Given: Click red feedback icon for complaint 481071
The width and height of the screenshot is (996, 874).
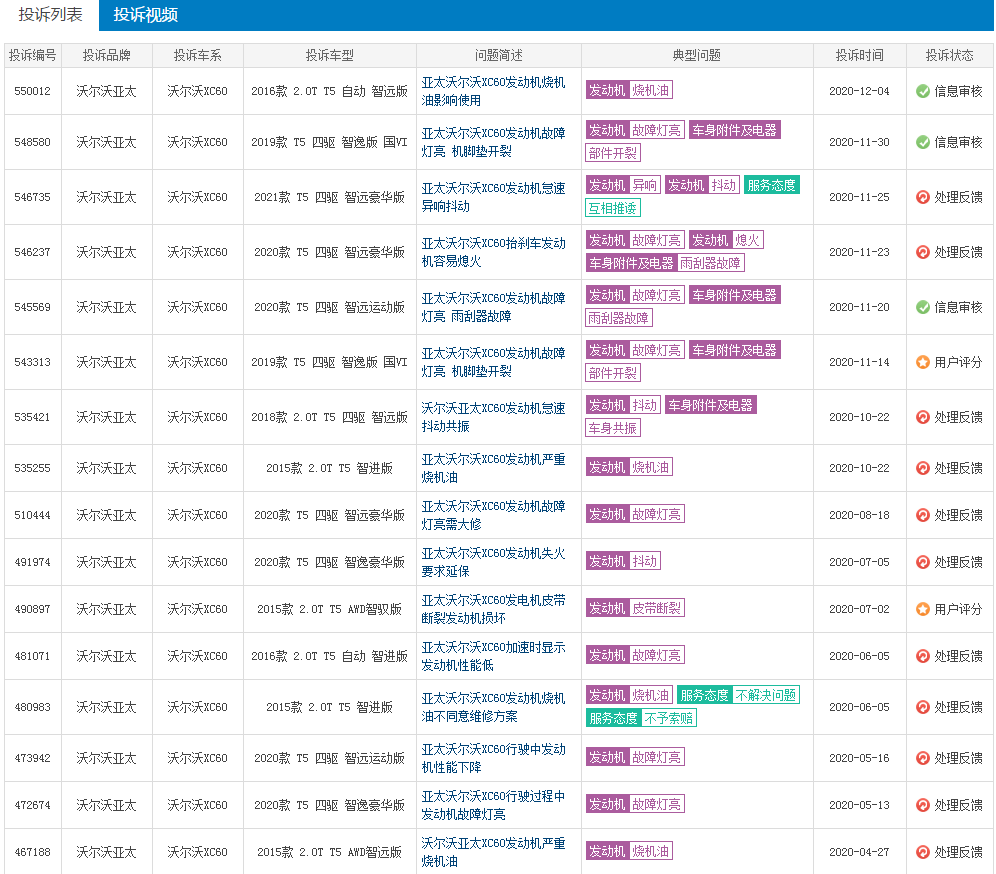Looking at the screenshot, I should coord(923,656).
